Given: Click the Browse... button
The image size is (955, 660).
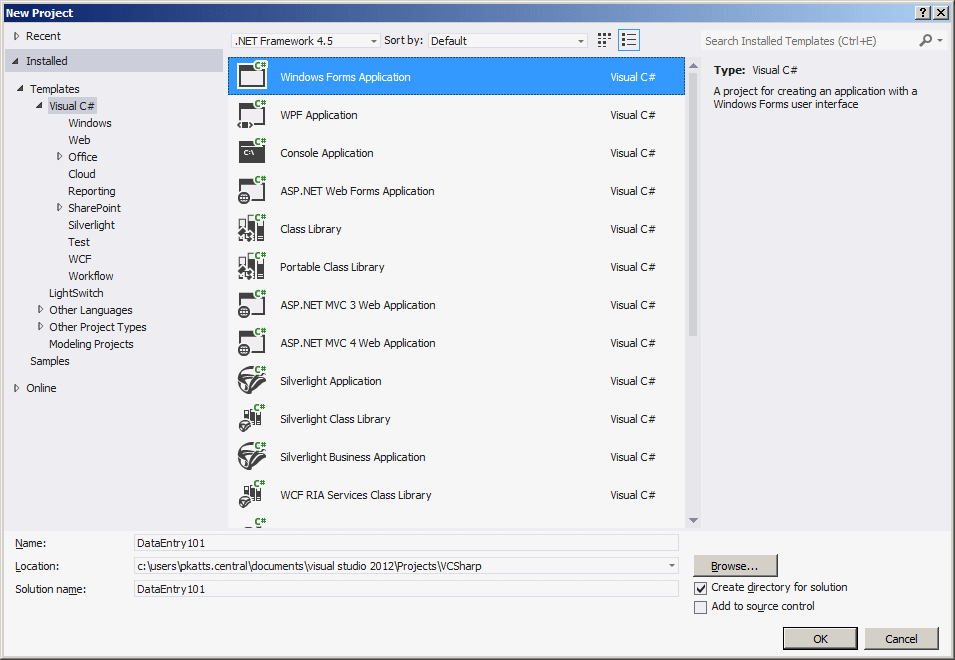Looking at the screenshot, I should 735,566.
